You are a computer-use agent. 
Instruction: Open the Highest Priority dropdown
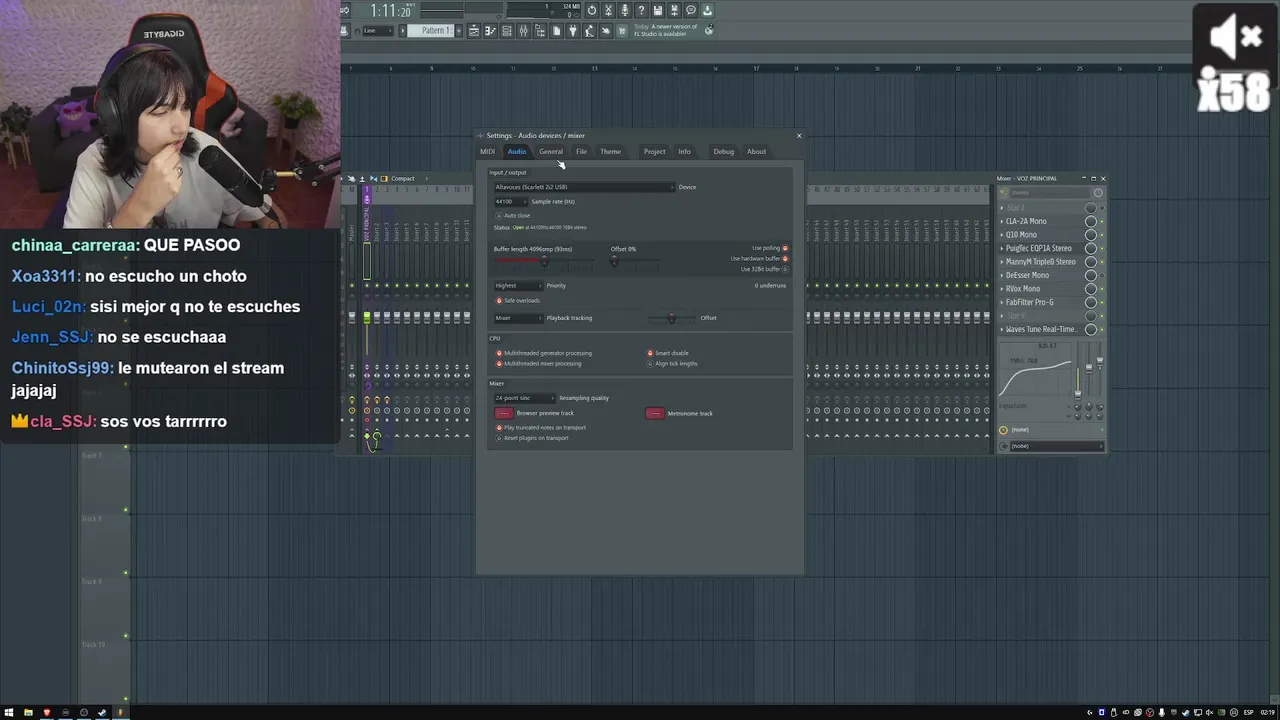pyautogui.click(x=518, y=286)
